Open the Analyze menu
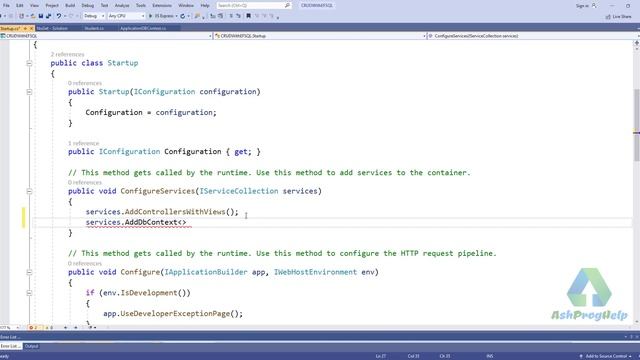This screenshot has height=360, width=640. click(122, 6)
